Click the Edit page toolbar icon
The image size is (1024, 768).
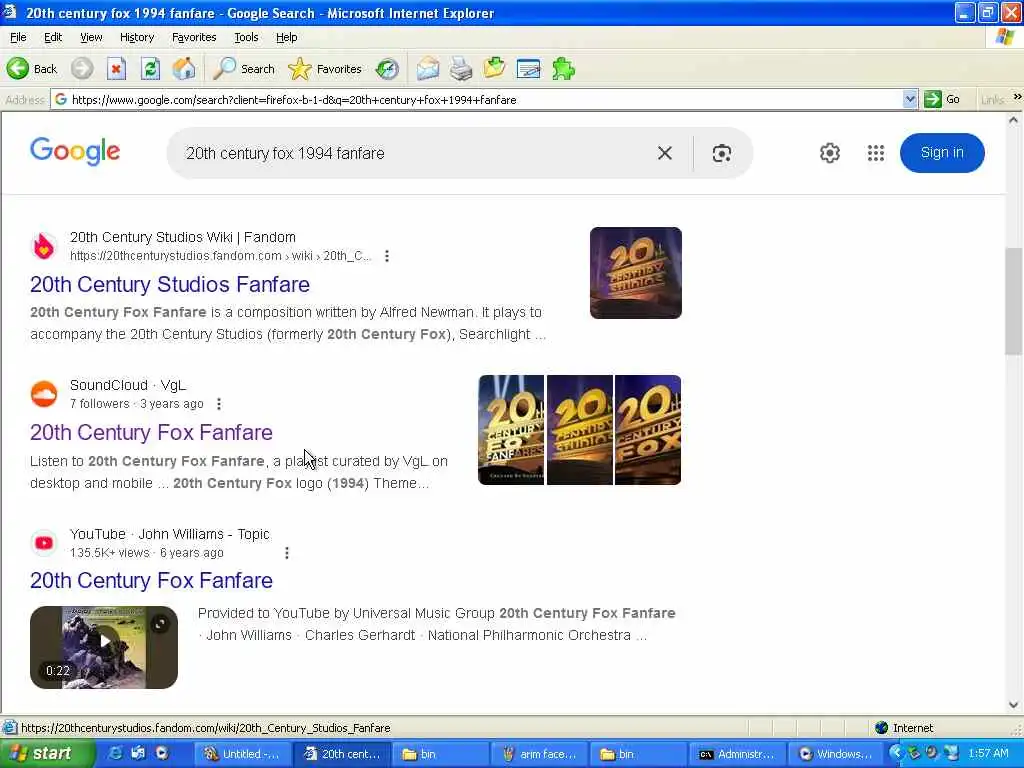(528, 69)
